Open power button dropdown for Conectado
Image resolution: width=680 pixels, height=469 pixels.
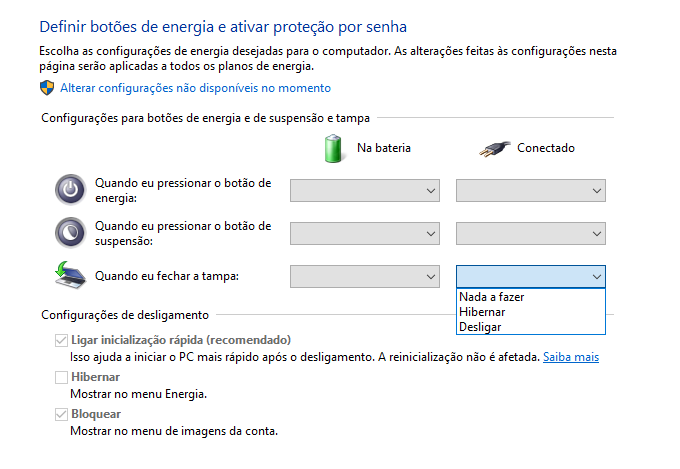point(531,190)
